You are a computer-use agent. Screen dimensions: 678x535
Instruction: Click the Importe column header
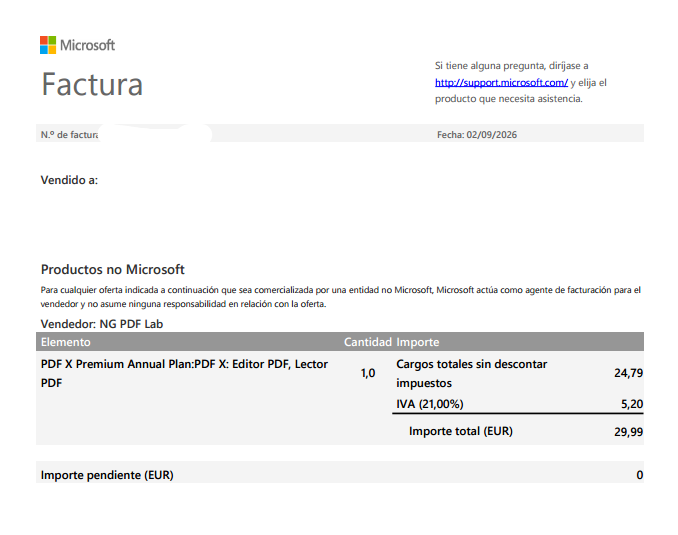pos(418,342)
